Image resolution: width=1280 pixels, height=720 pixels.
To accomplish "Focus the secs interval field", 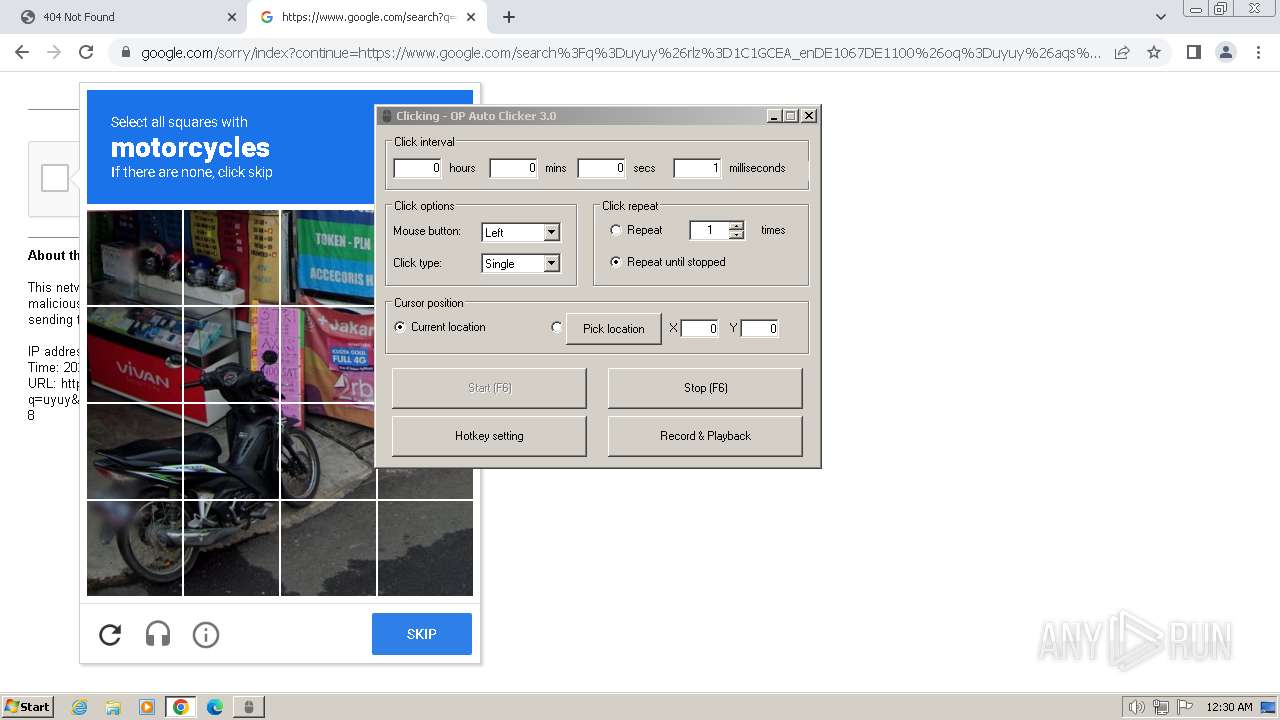I will point(602,168).
